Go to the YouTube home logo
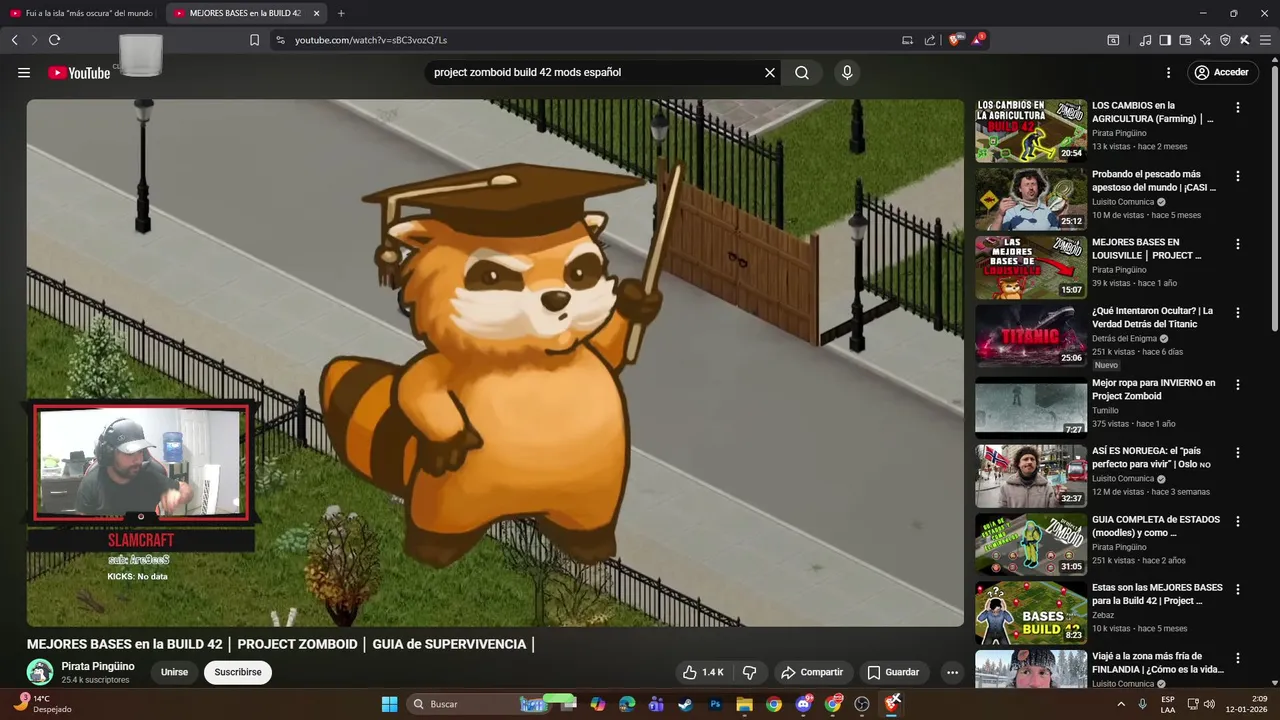This screenshot has width=1280, height=720. [79, 73]
